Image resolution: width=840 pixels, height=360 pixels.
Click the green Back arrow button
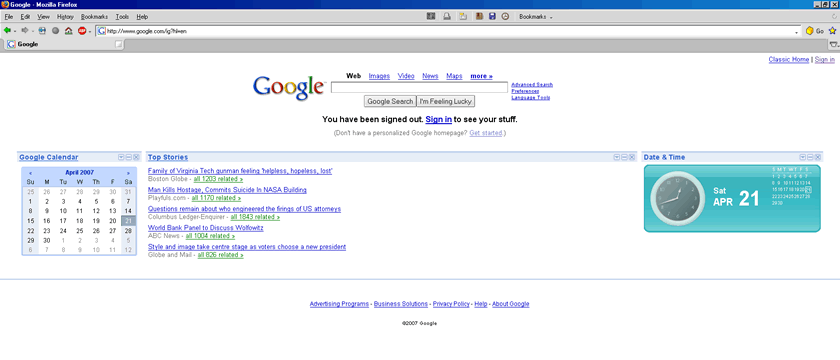tap(7, 31)
